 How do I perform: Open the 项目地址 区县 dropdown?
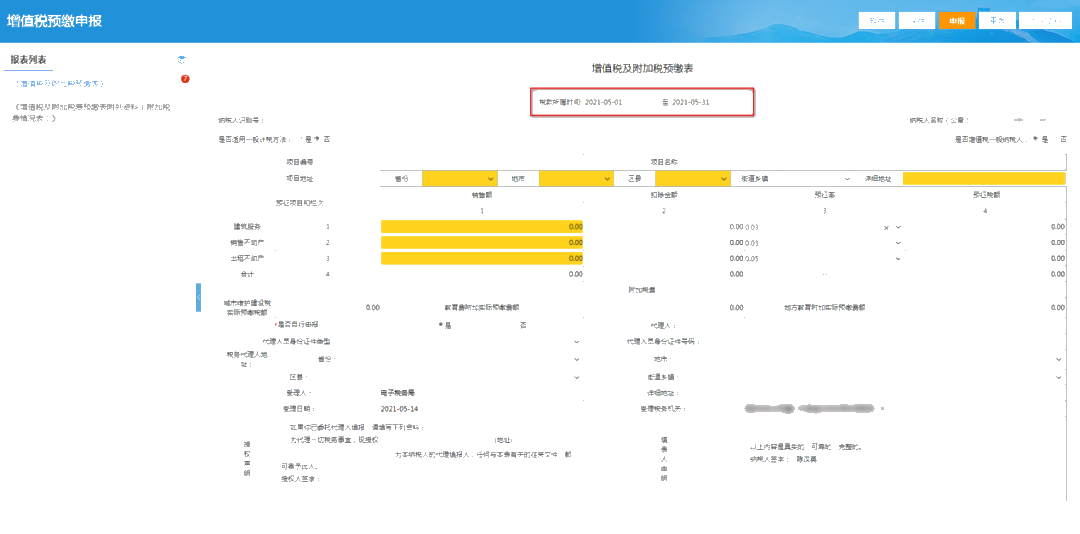pyautogui.click(x=692, y=178)
